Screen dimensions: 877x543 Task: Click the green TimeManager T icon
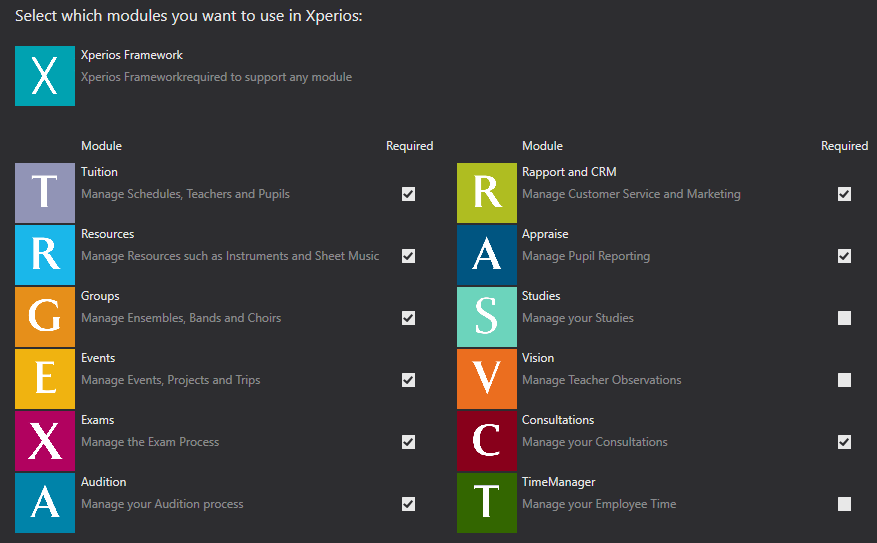tap(487, 503)
